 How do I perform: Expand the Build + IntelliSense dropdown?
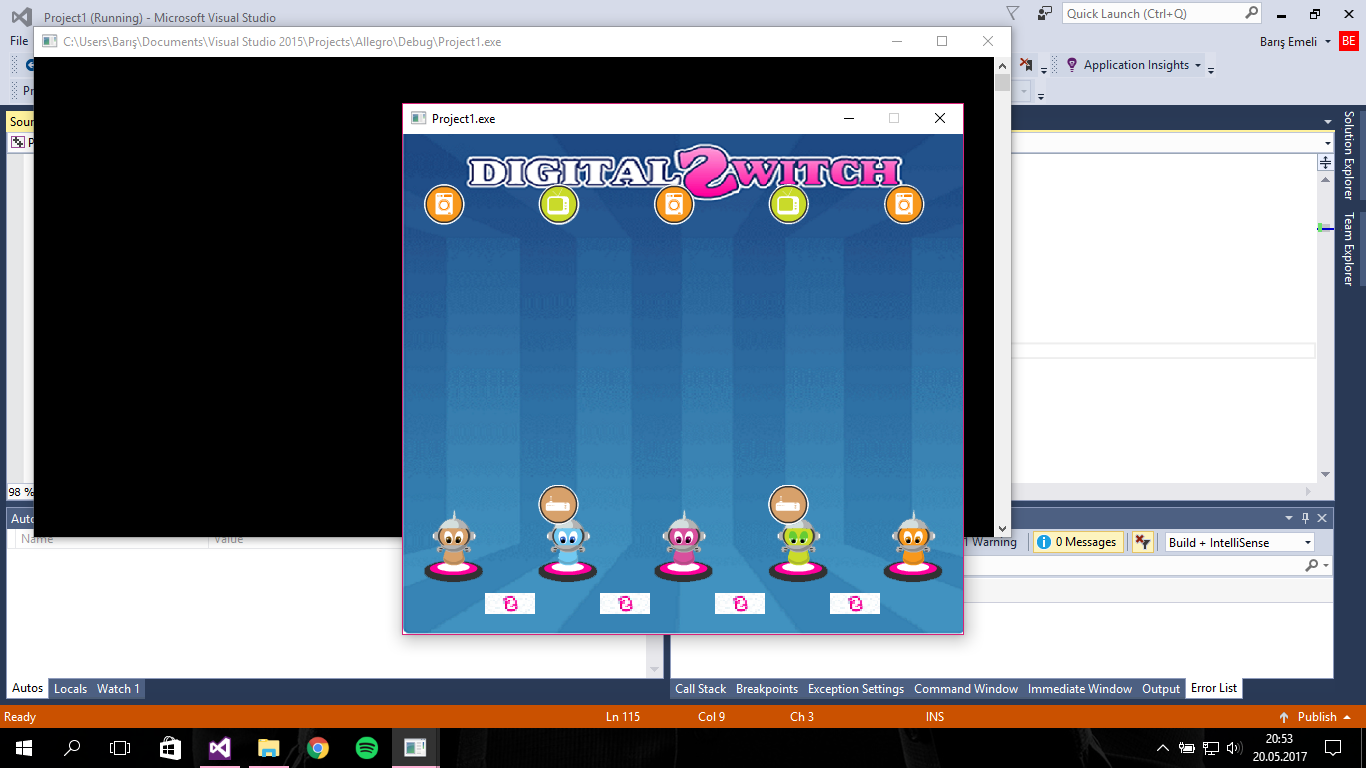click(x=1307, y=542)
